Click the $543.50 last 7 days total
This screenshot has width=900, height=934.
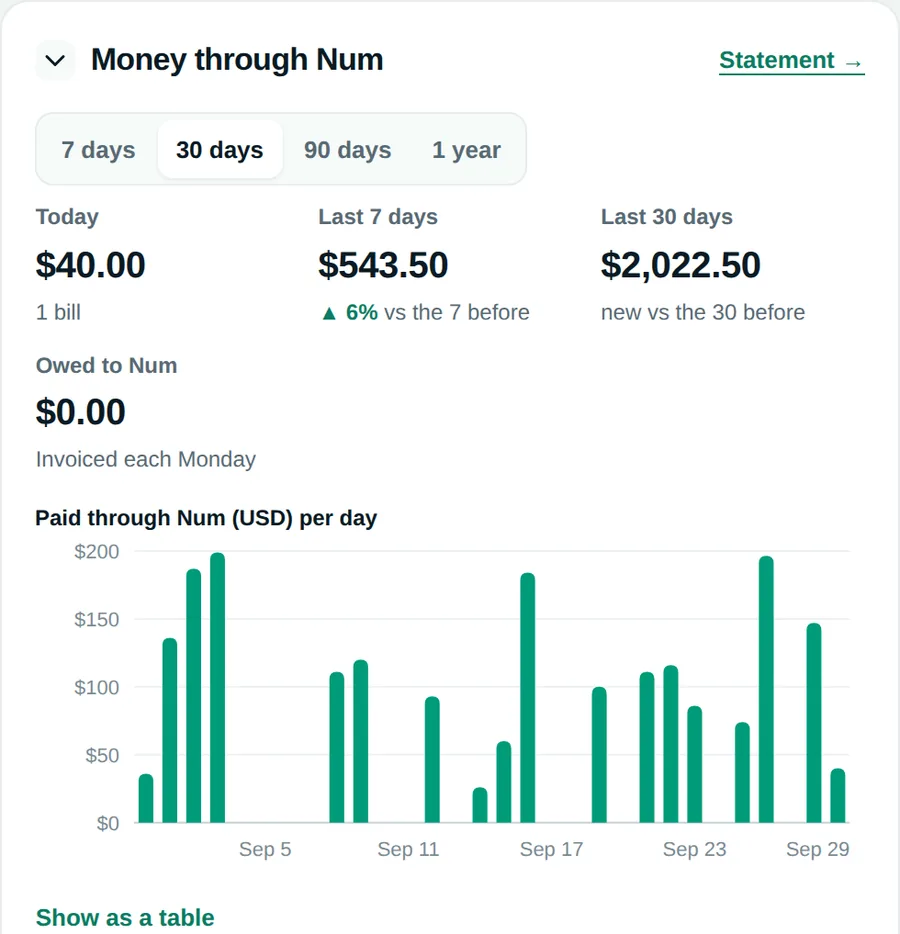point(383,265)
